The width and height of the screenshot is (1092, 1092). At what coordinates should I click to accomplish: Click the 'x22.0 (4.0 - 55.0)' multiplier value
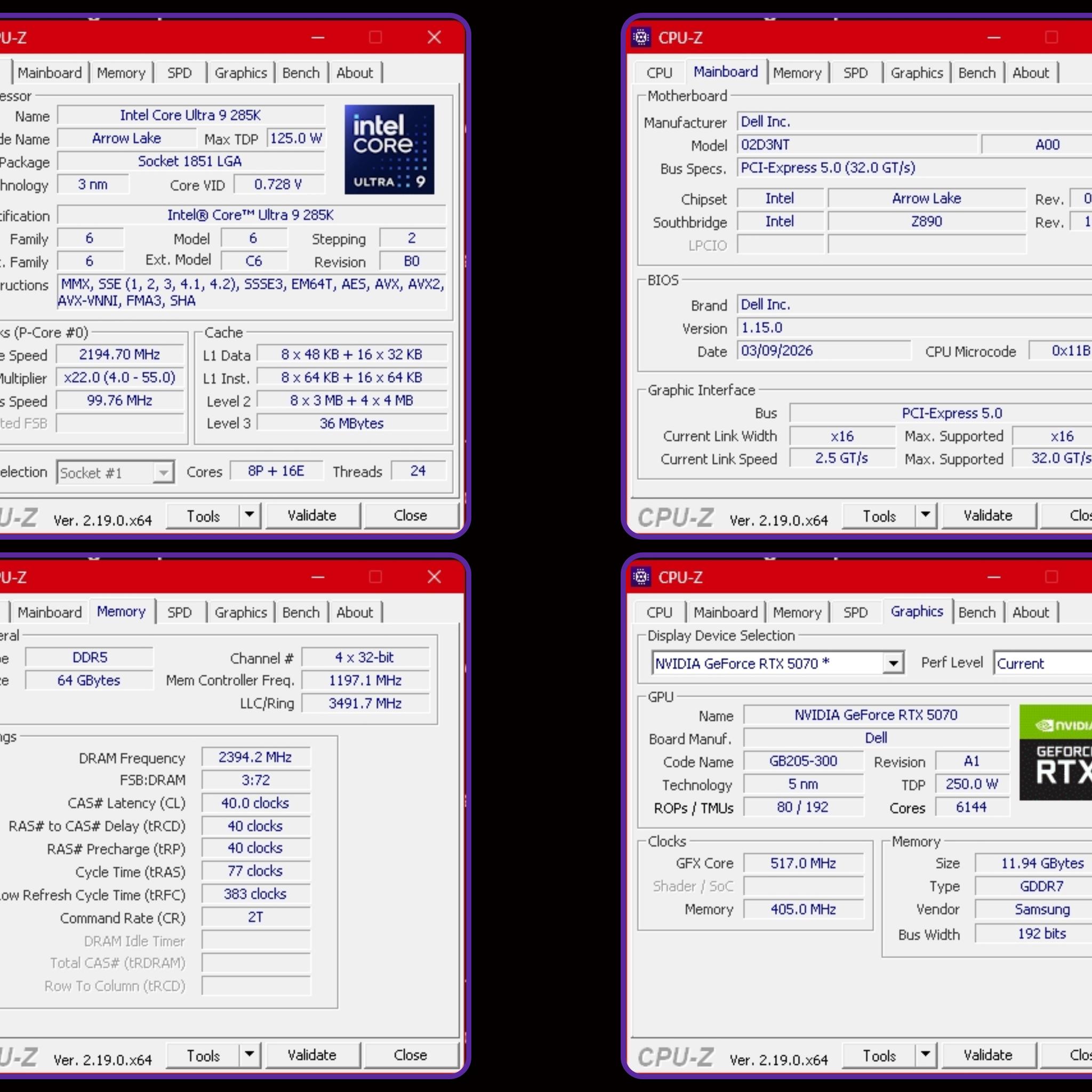120,378
